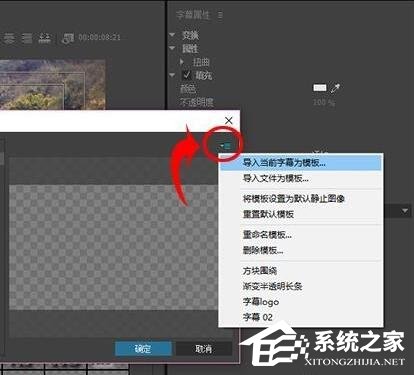The image size is (414, 375).
Task: Open the dropdown arrow on the right panel edge
Action: tap(405, 211)
